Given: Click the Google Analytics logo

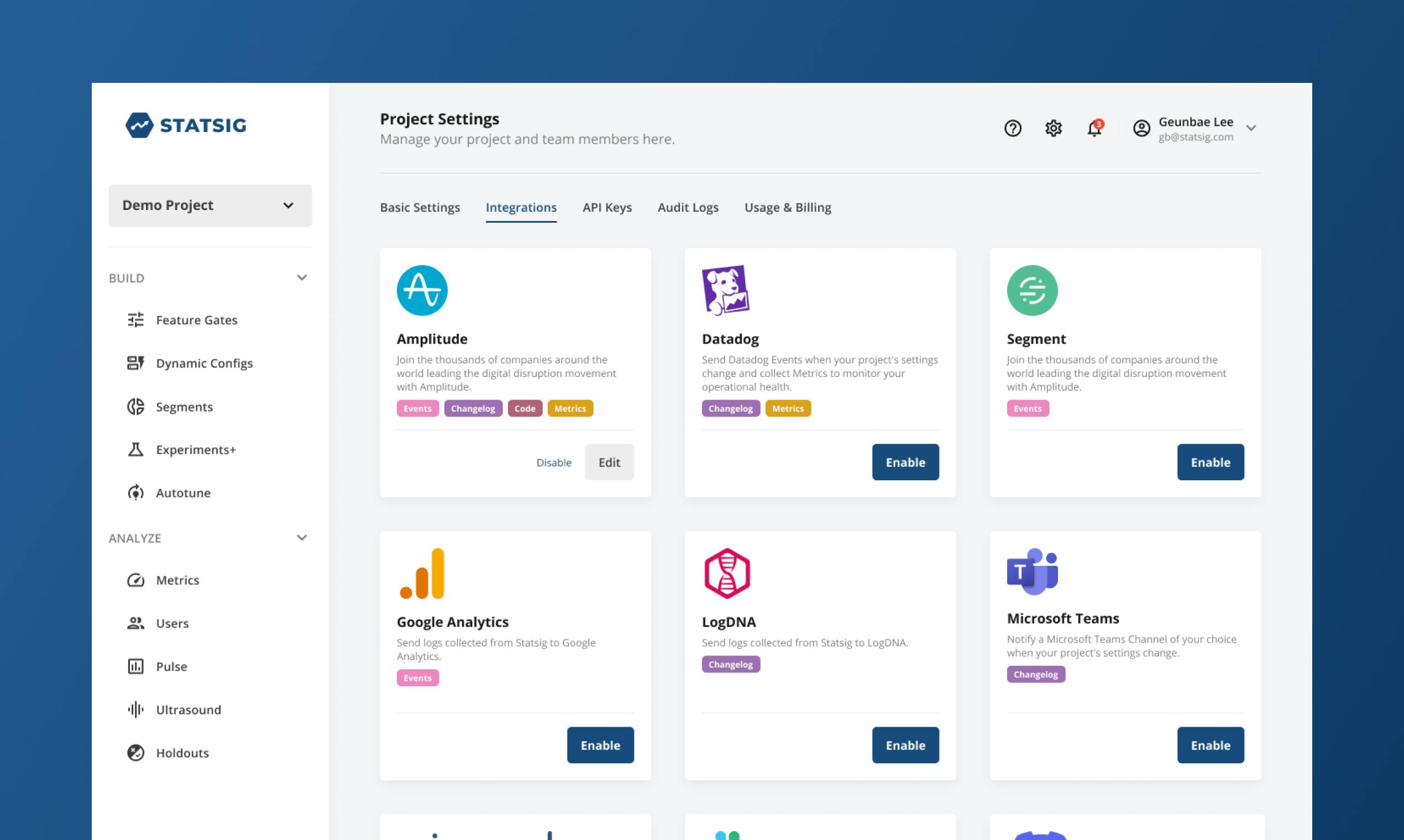Looking at the screenshot, I should 422,573.
